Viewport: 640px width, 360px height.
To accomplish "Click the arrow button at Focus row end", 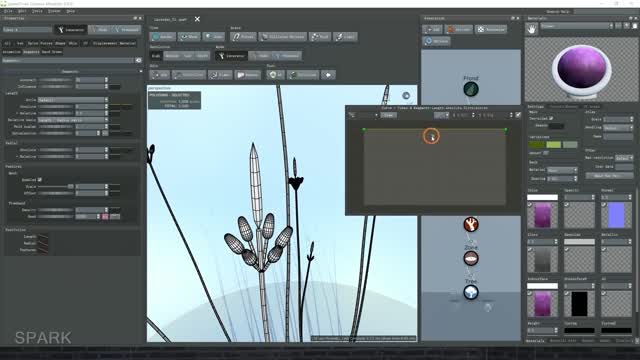I will [328, 75].
